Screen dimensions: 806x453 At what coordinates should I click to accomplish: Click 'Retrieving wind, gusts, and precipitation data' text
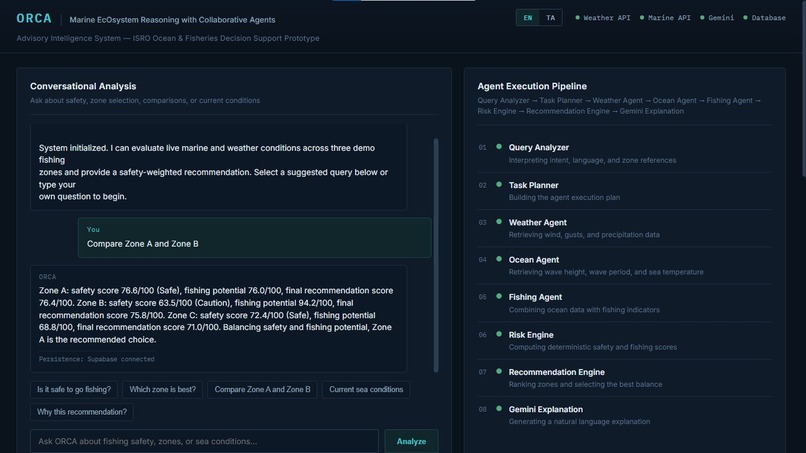point(584,235)
